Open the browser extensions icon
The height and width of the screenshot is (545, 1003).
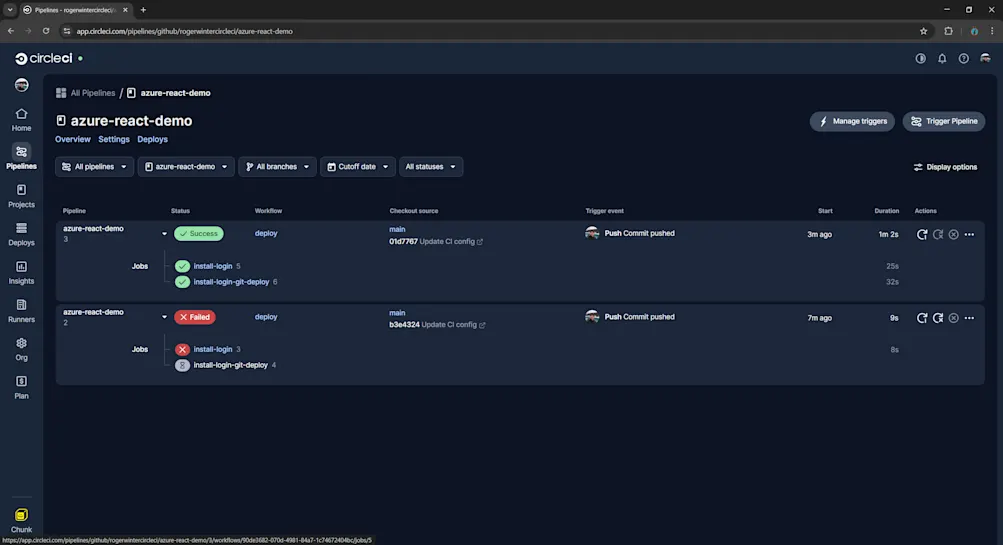pyautogui.click(x=948, y=31)
